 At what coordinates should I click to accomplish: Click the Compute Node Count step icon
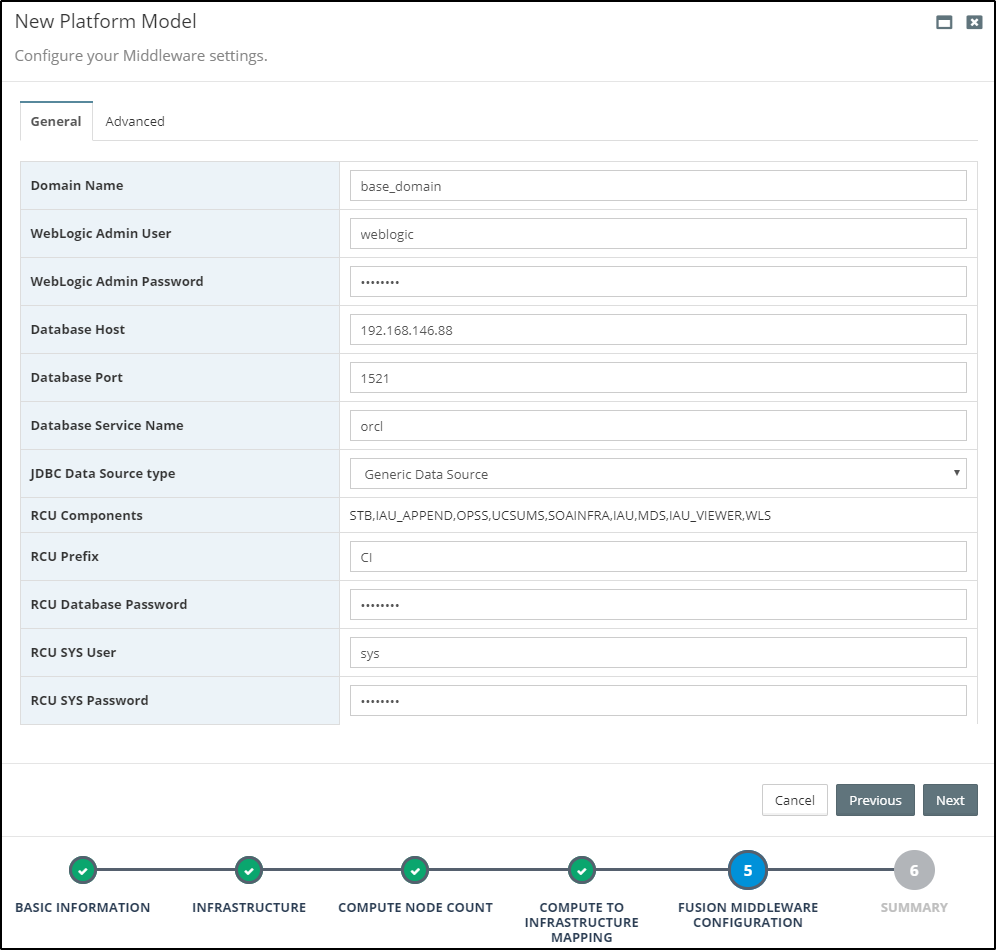(x=415, y=871)
